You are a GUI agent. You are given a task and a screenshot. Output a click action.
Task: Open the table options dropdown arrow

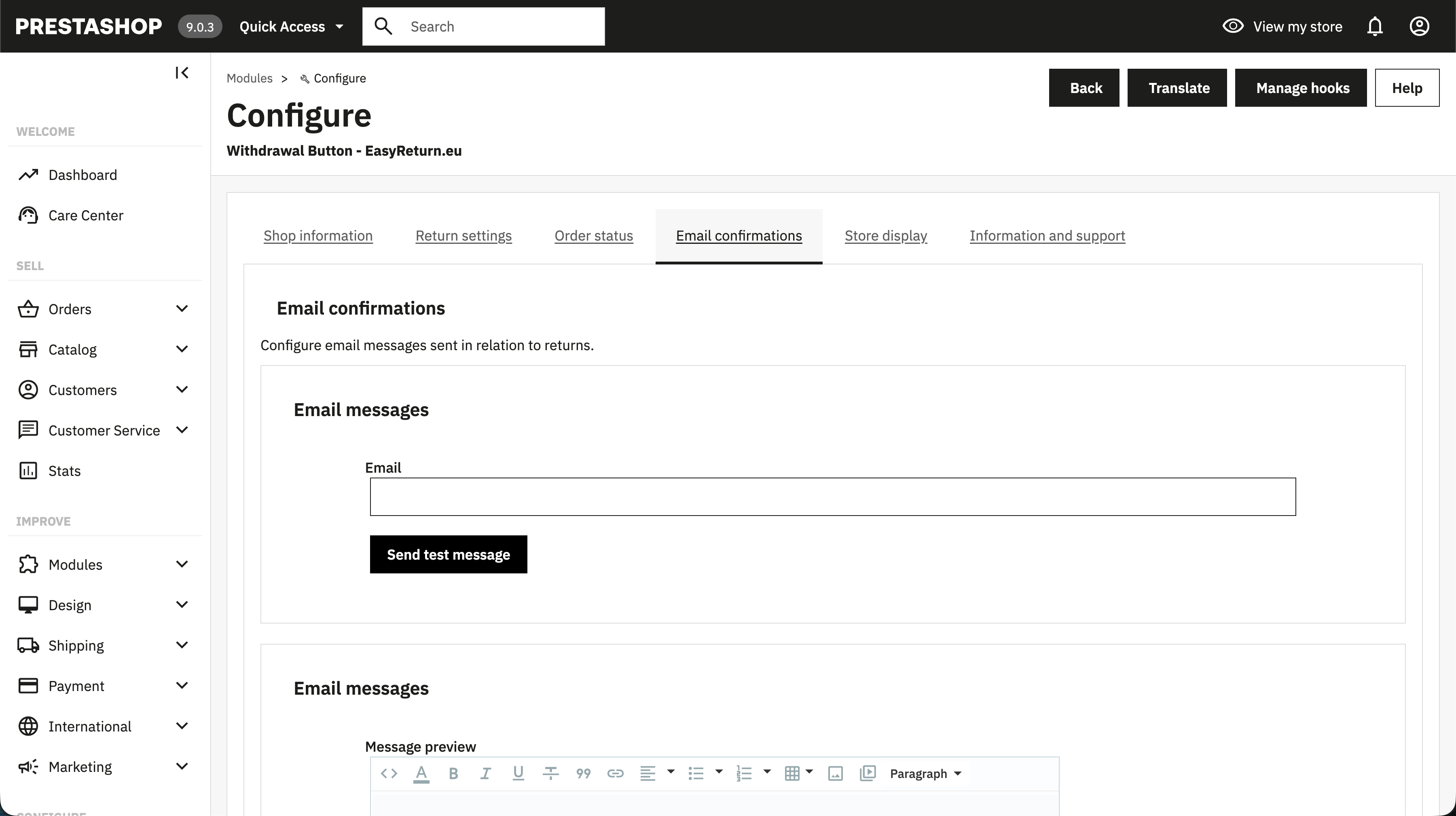(x=809, y=772)
